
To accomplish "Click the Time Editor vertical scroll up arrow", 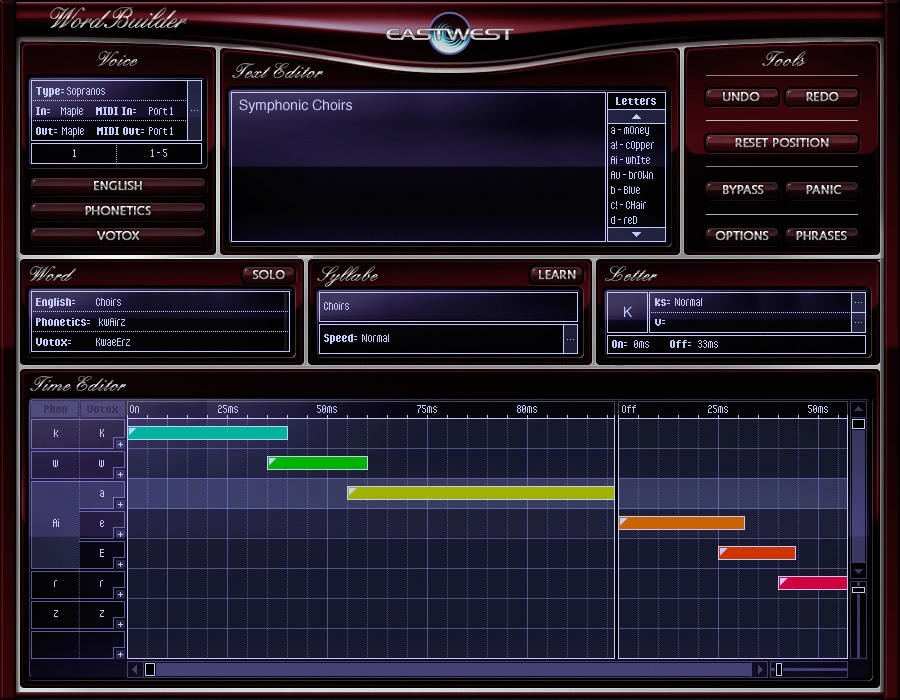I will [x=858, y=409].
